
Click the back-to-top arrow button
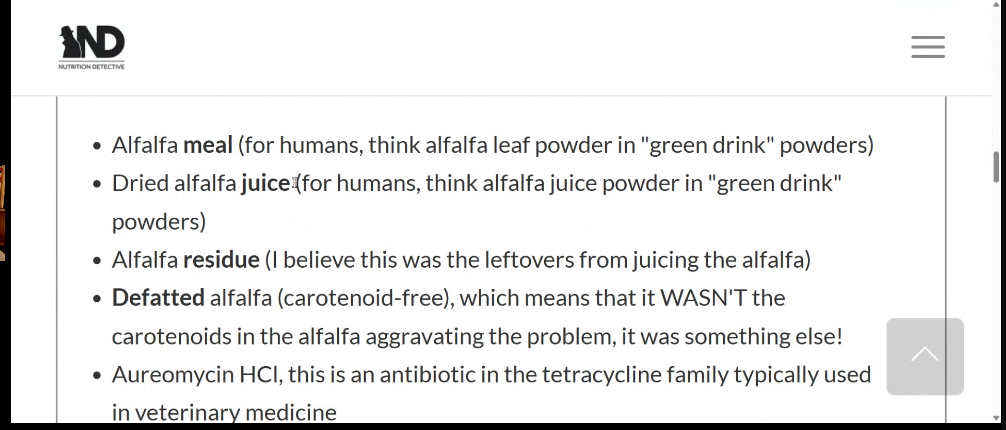[925, 356]
